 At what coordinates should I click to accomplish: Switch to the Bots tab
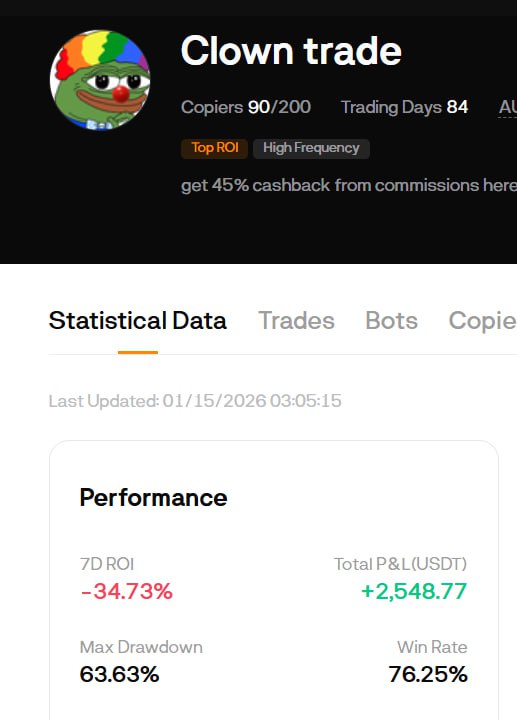point(391,321)
